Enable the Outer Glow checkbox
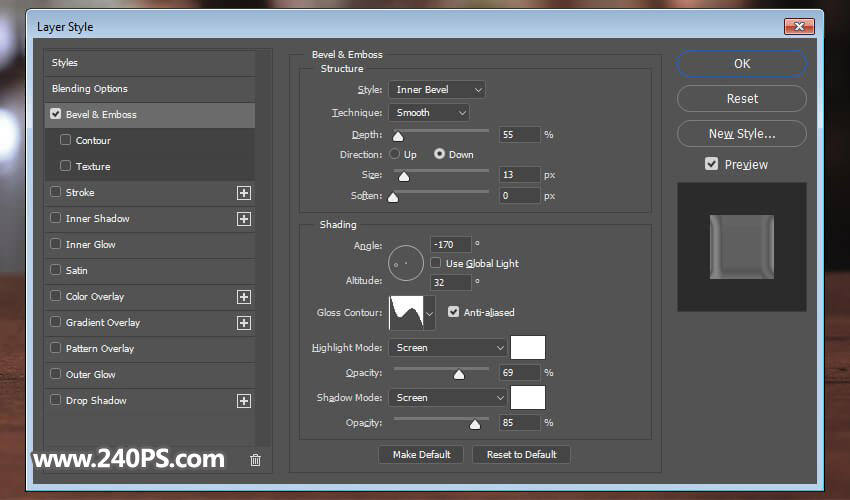This screenshot has width=850, height=500. click(x=55, y=374)
